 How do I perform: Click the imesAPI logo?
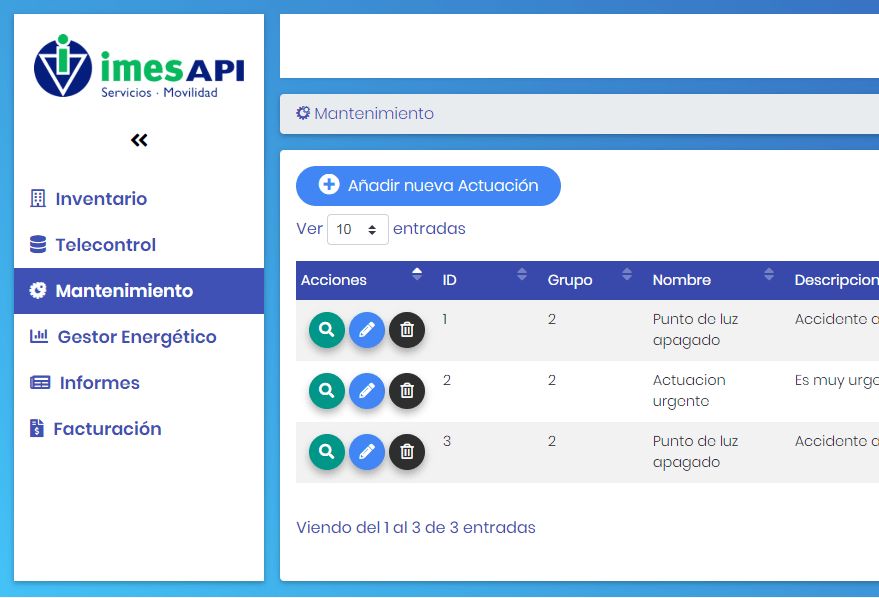click(139, 67)
